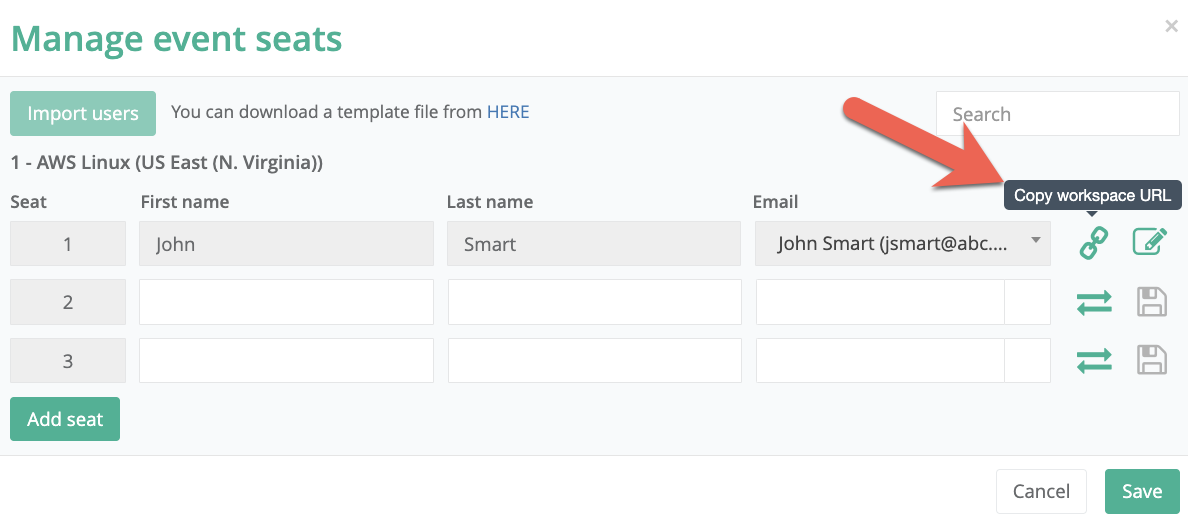Click the green Save button

tap(1142, 491)
